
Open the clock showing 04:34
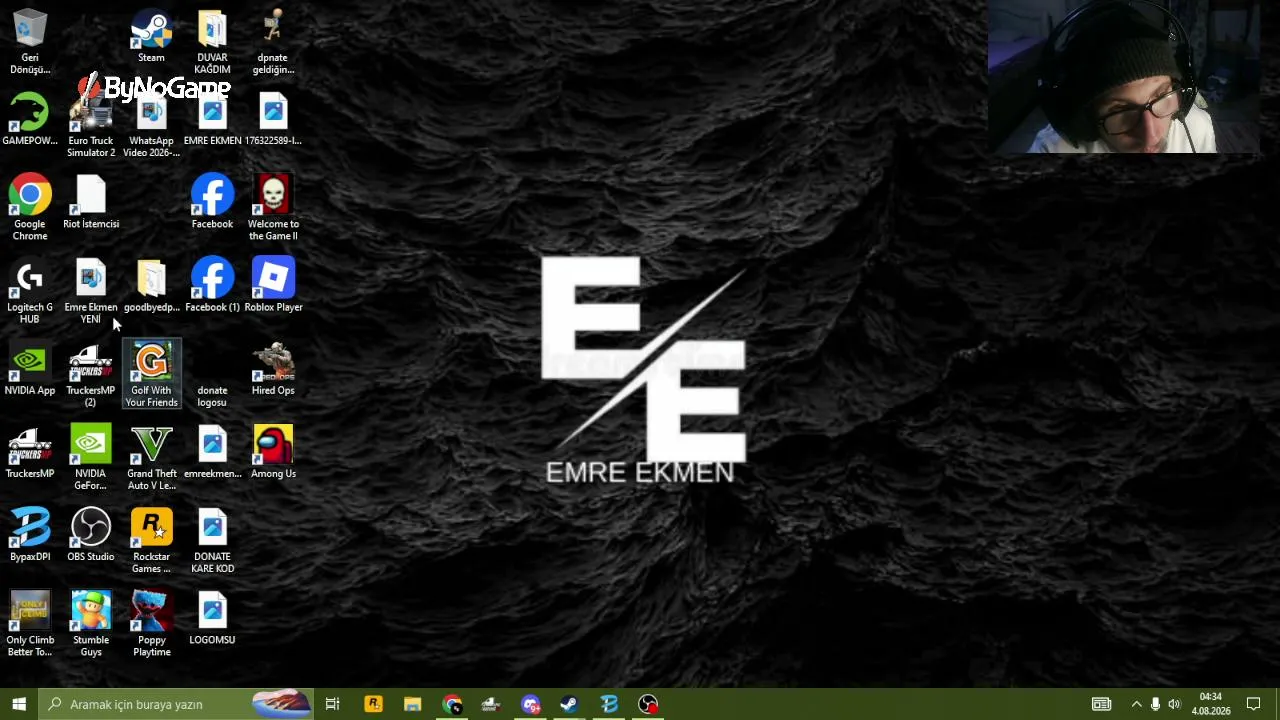1210,704
